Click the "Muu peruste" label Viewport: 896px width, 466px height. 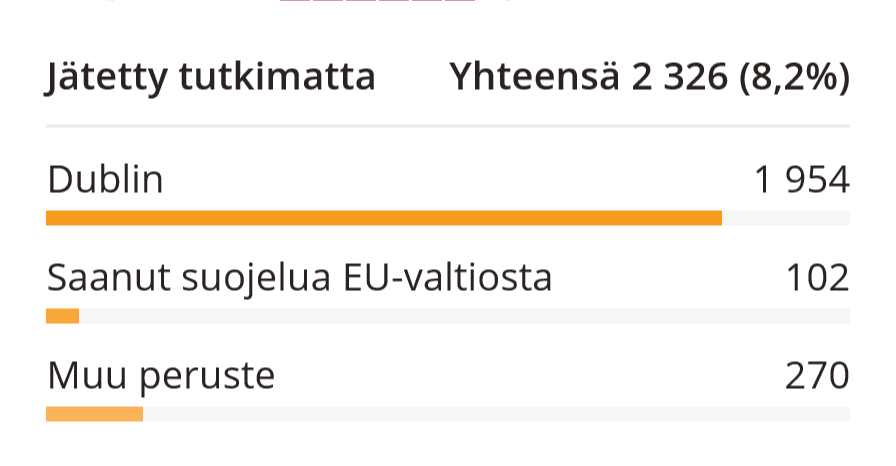(x=160, y=376)
